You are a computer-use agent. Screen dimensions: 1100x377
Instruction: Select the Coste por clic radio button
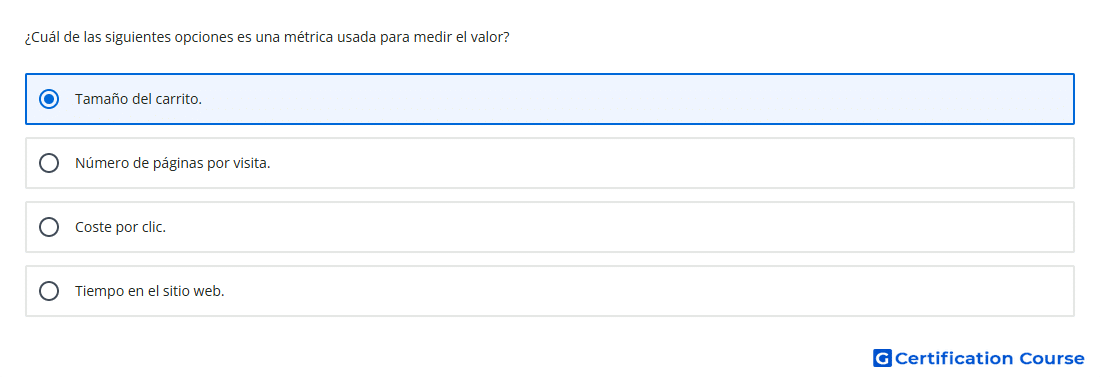49,227
